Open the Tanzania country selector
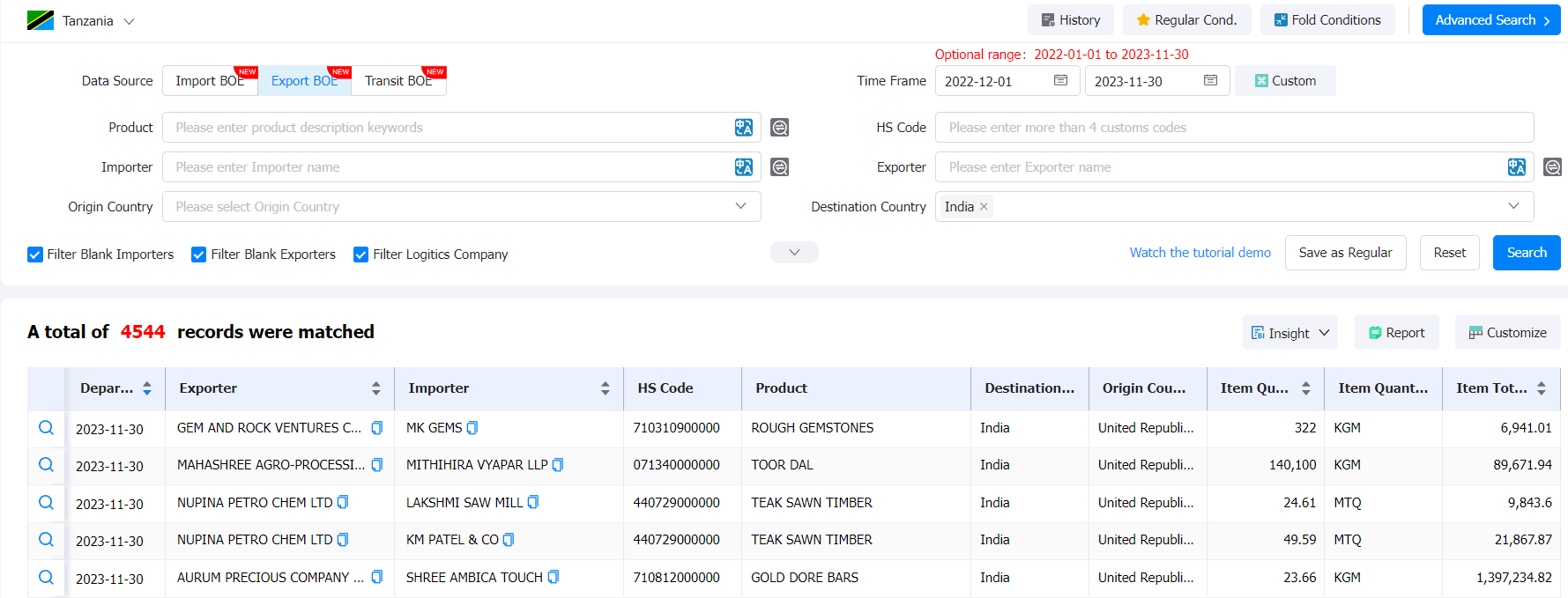This screenshot has width=1568, height=598. (81, 20)
